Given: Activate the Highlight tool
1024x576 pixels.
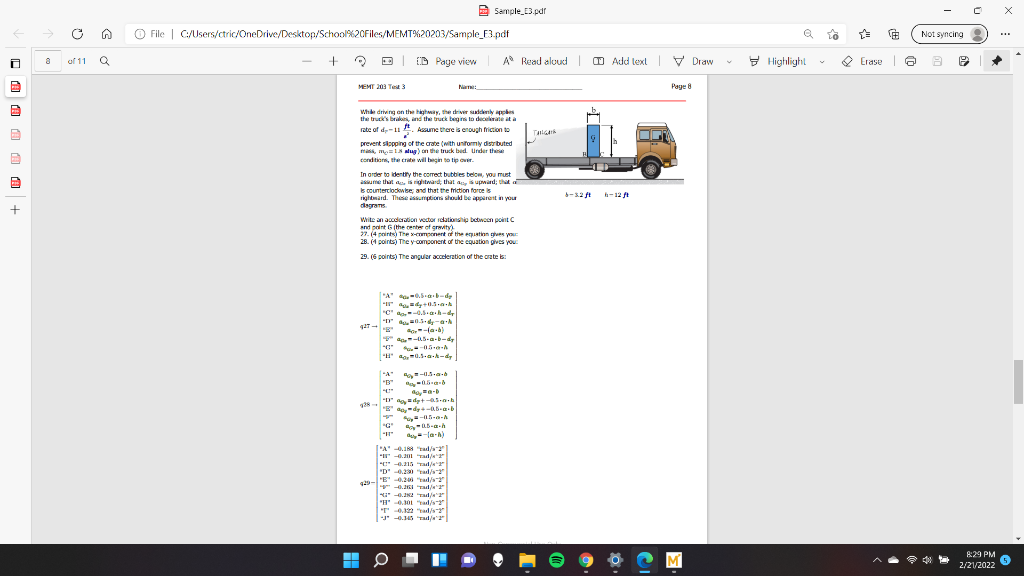Looking at the screenshot, I should tap(785, 61).
